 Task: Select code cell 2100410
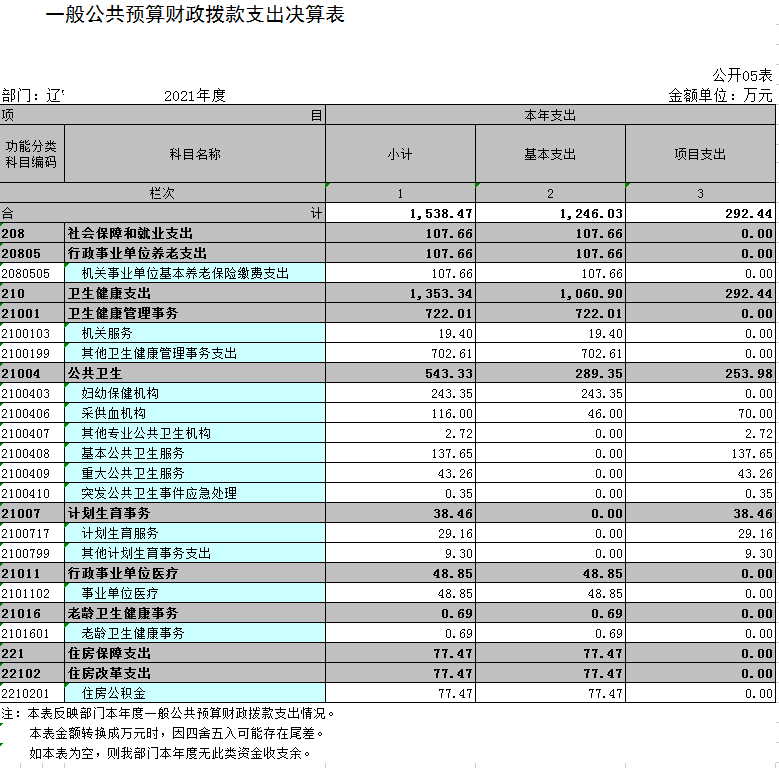(32, 493)
